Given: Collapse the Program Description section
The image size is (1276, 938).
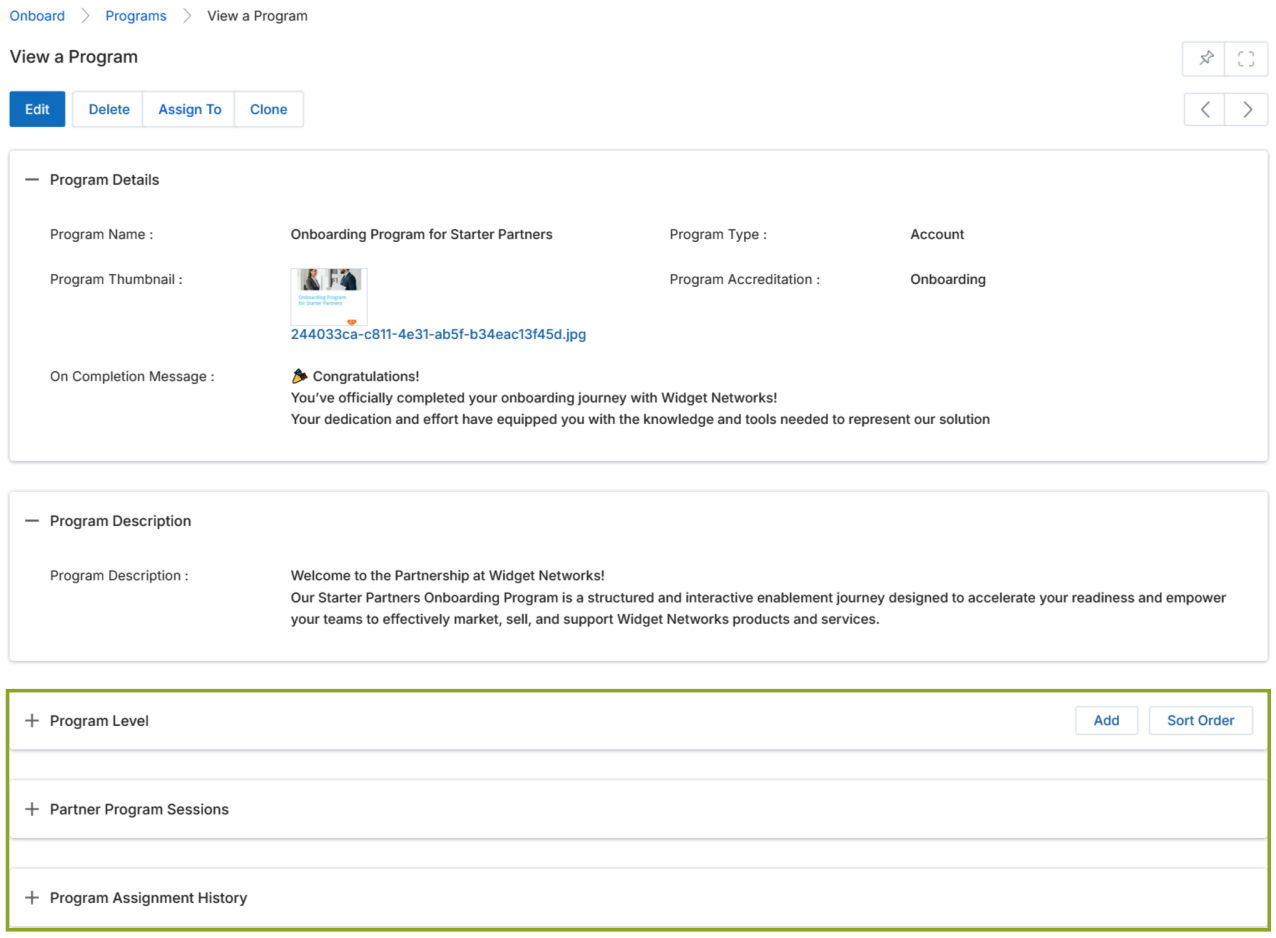Looking at the screenshot, I should click(32, 521).
